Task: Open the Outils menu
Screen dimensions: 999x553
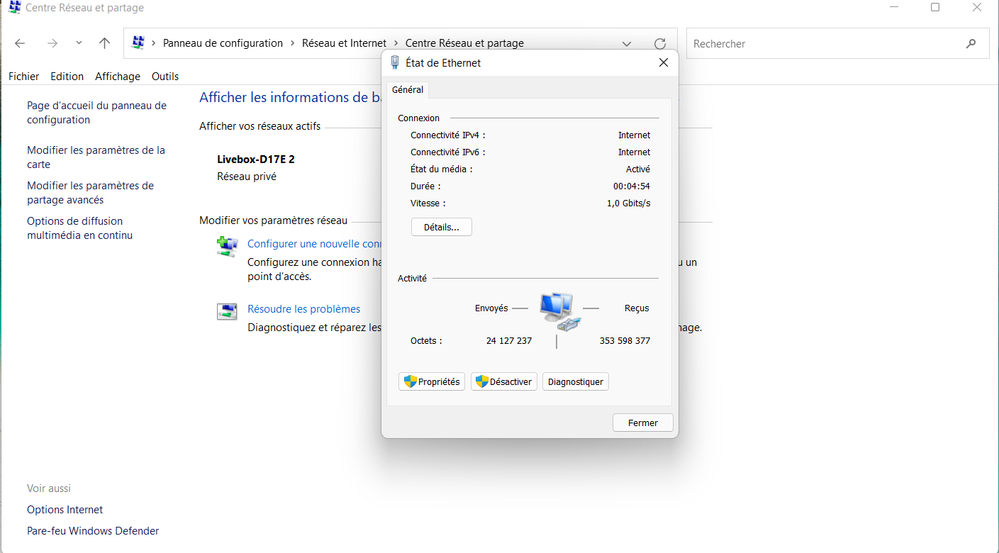Action: click(x=165, y=76)
